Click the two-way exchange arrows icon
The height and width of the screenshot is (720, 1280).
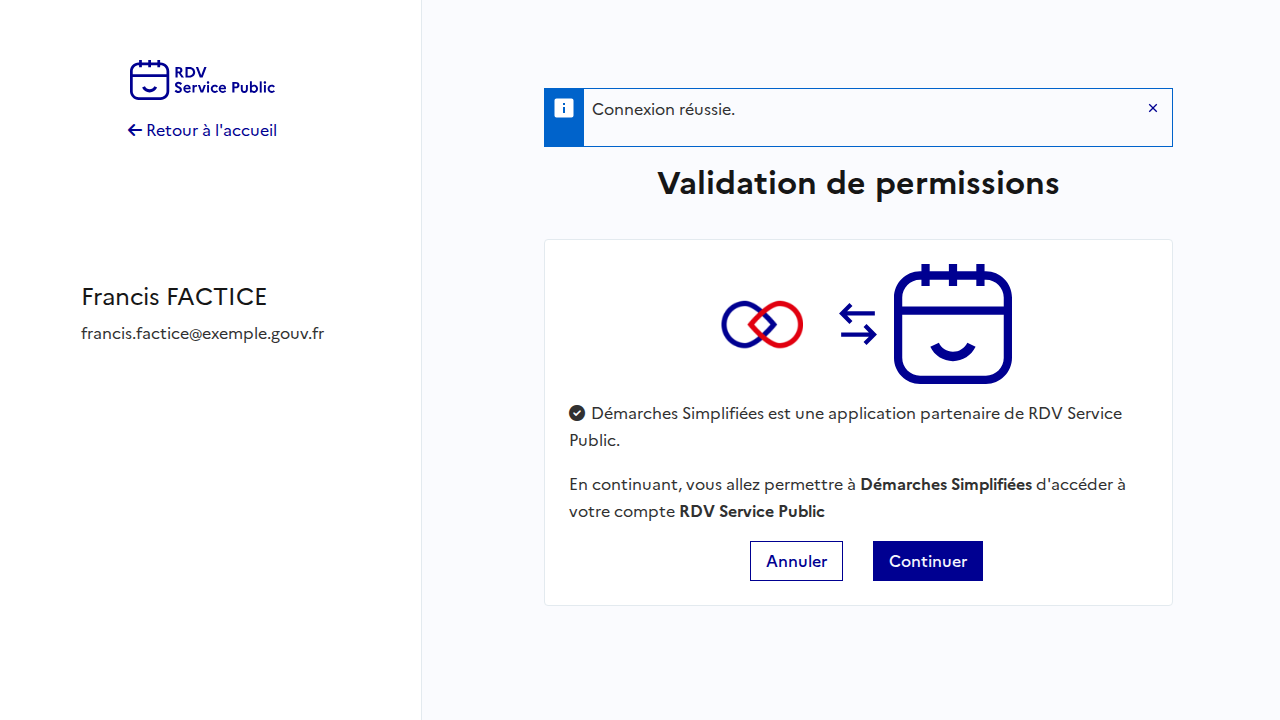tap(857, 324)
